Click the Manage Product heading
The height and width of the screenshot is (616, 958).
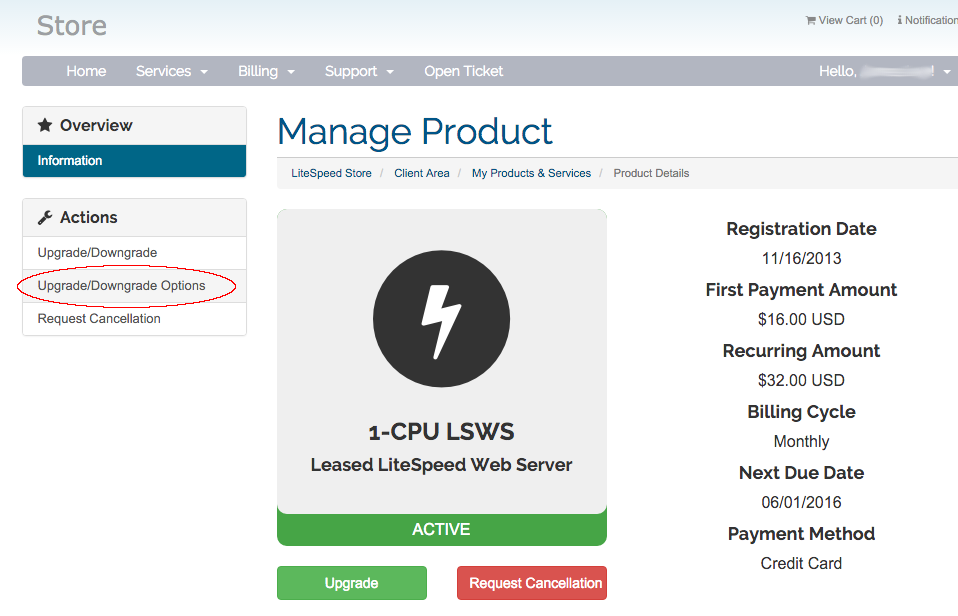pos(415,131)
